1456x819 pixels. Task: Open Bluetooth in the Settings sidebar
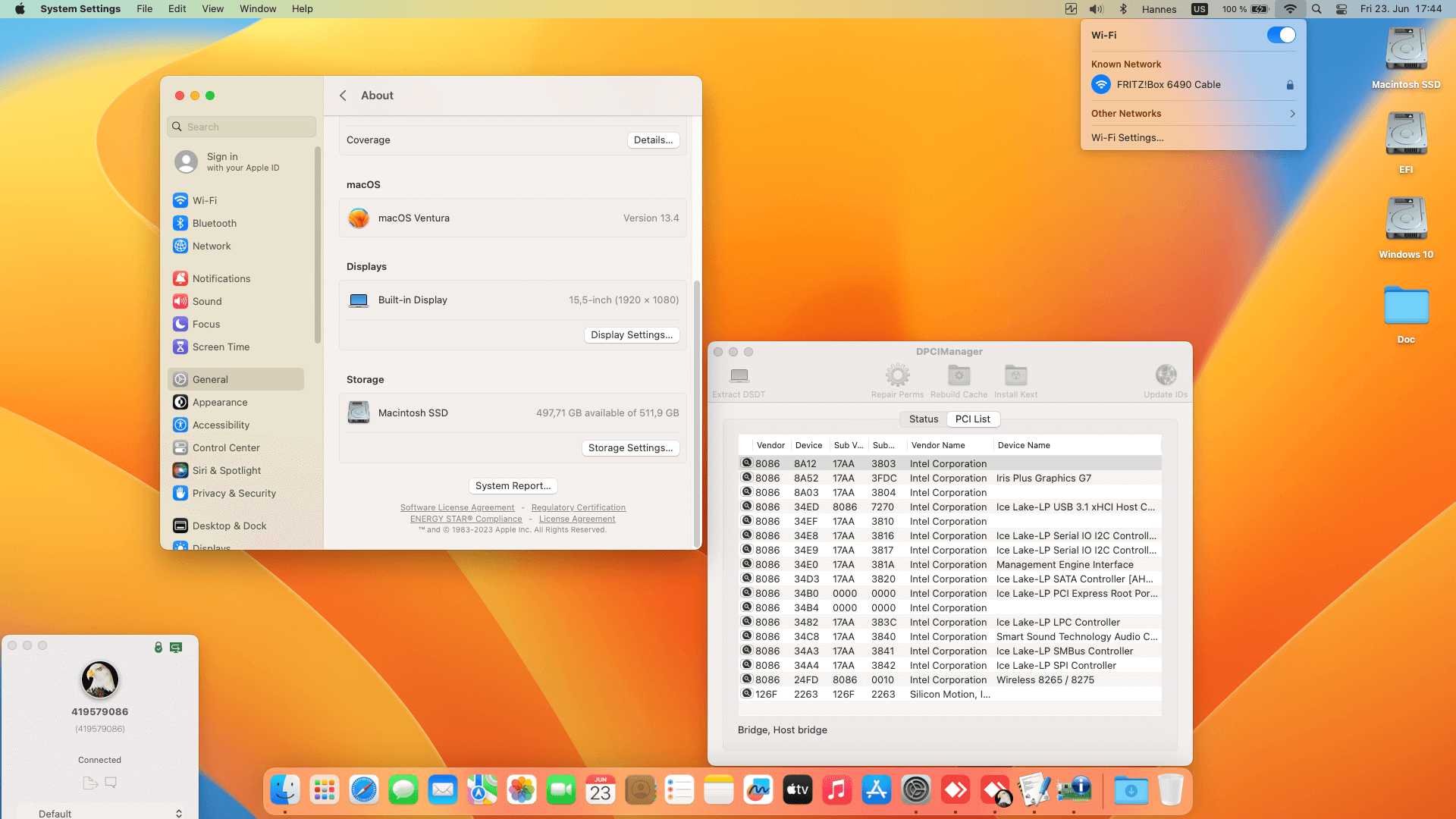[x=215, y=223]
